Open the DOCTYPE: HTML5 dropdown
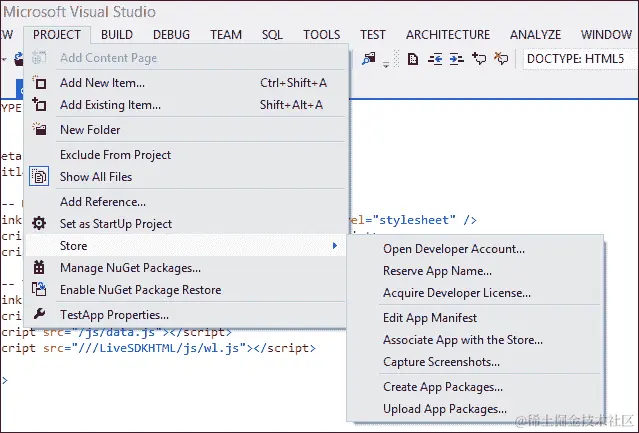 coord(579,59)
